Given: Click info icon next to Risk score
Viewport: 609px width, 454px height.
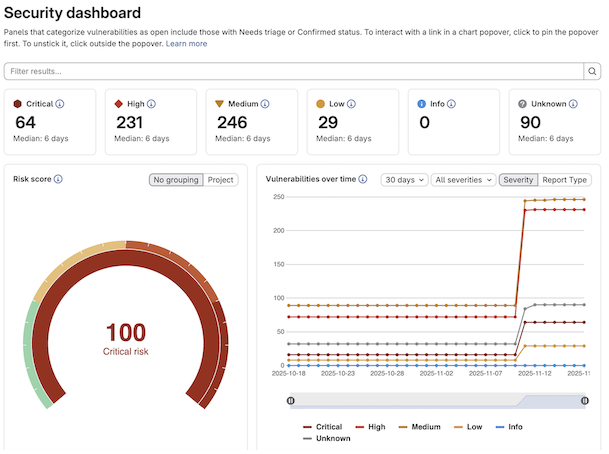Looking at the screenshot, I should [x=58, y=179].
